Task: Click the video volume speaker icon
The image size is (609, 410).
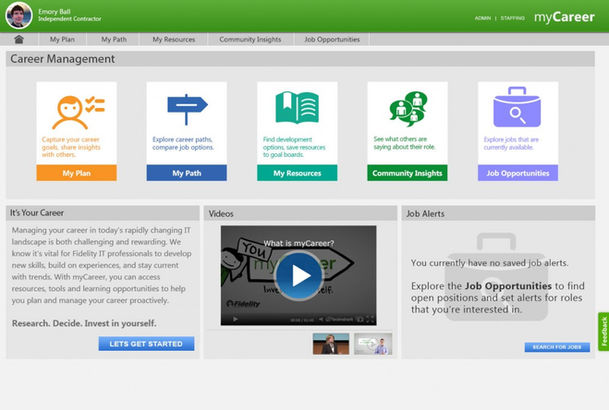Action: point(321,319)
